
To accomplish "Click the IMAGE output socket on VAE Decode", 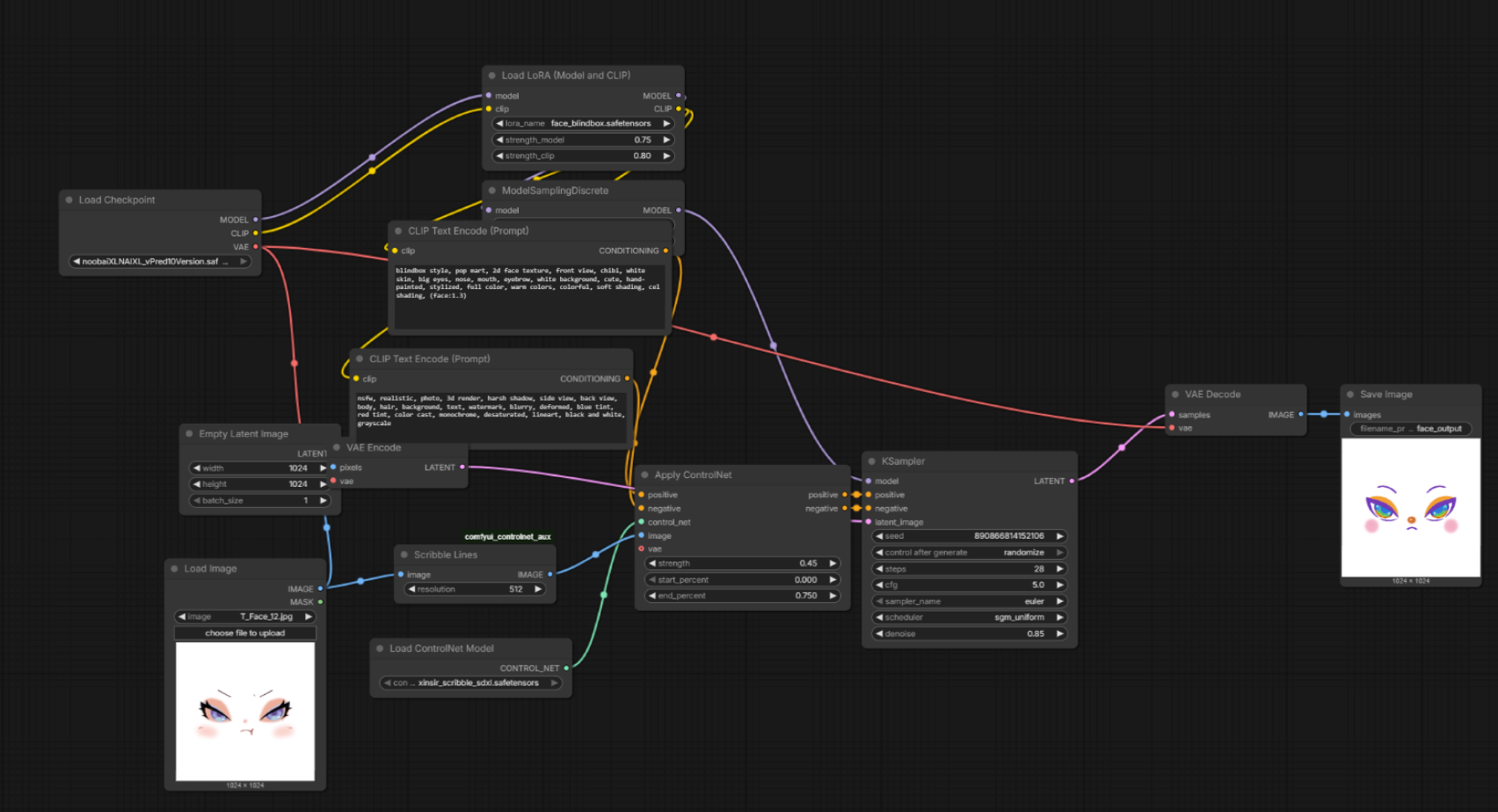I will pyautogui.click(x=1301, y=415).
